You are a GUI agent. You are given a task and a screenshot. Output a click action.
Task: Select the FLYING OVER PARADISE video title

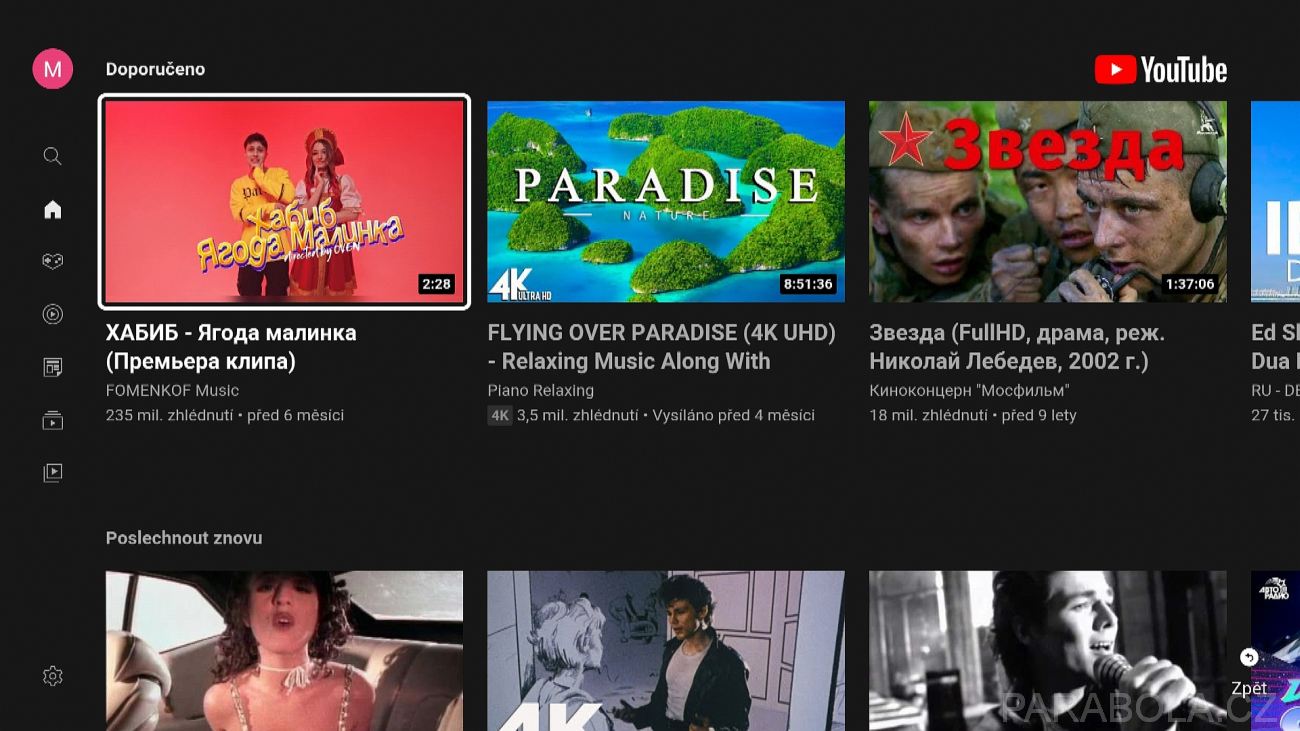[x=662, y=347]
